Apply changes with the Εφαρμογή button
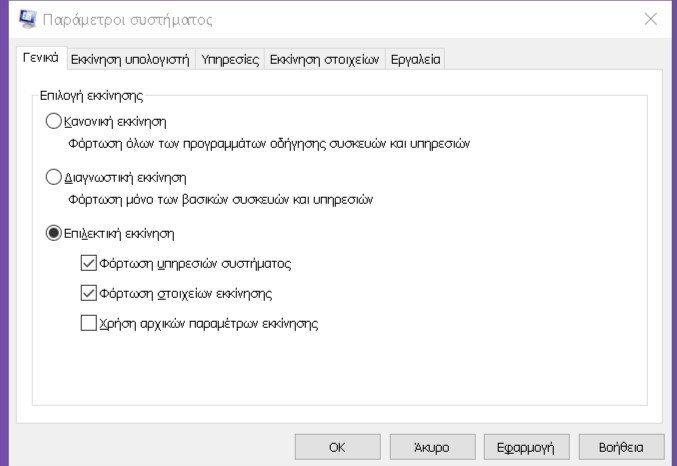 coord(526,446)
